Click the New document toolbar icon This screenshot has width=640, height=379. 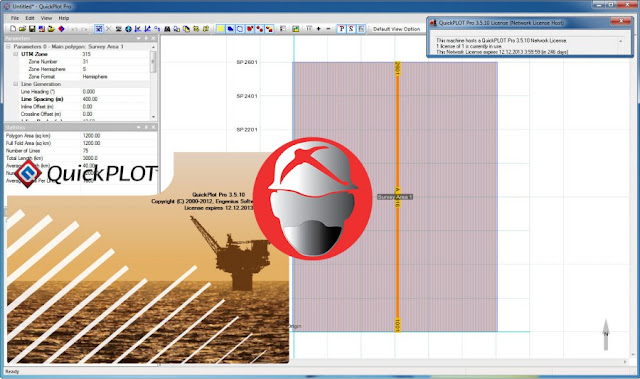tap(13, 29)
